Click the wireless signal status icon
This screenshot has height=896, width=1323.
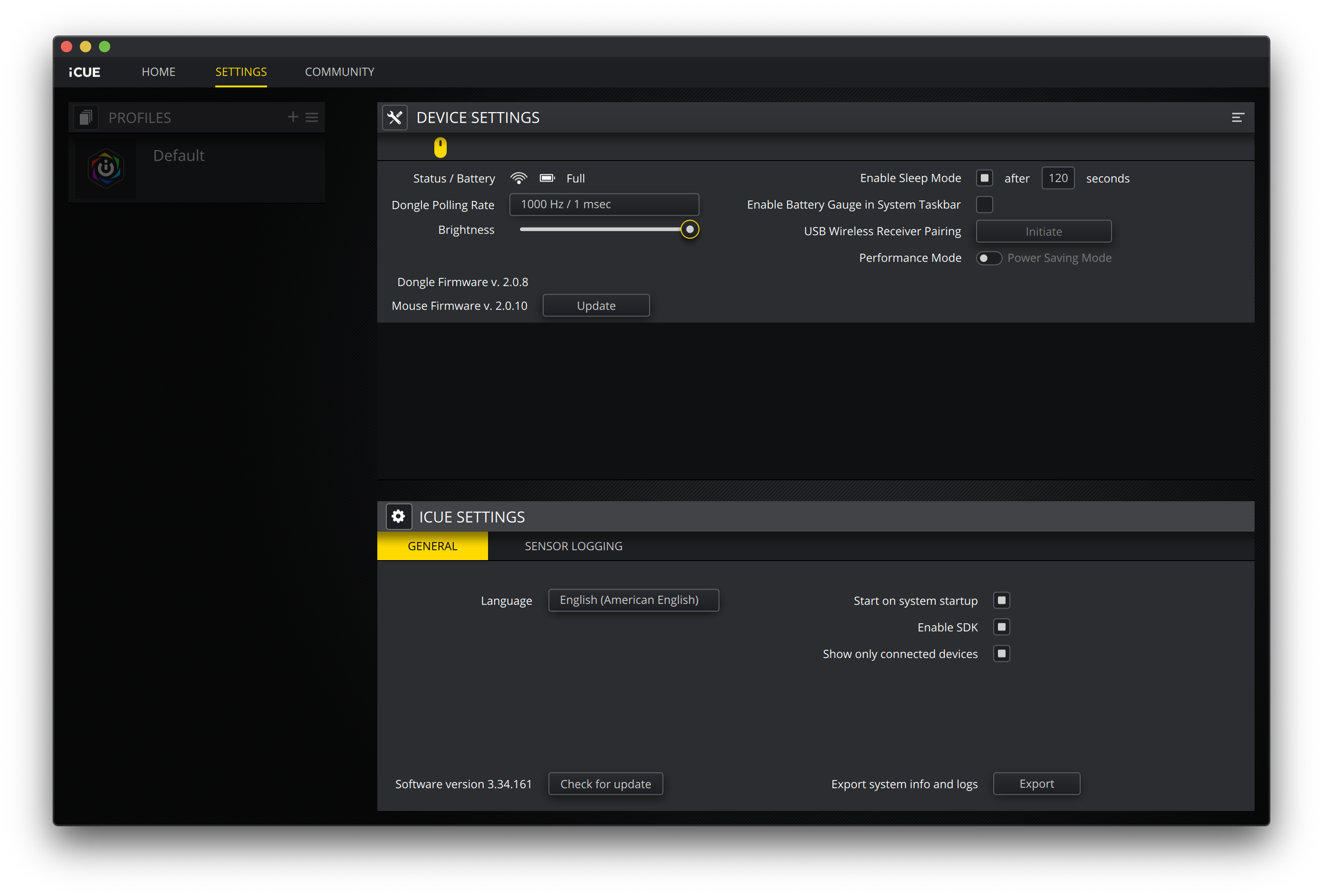point(518,178)
